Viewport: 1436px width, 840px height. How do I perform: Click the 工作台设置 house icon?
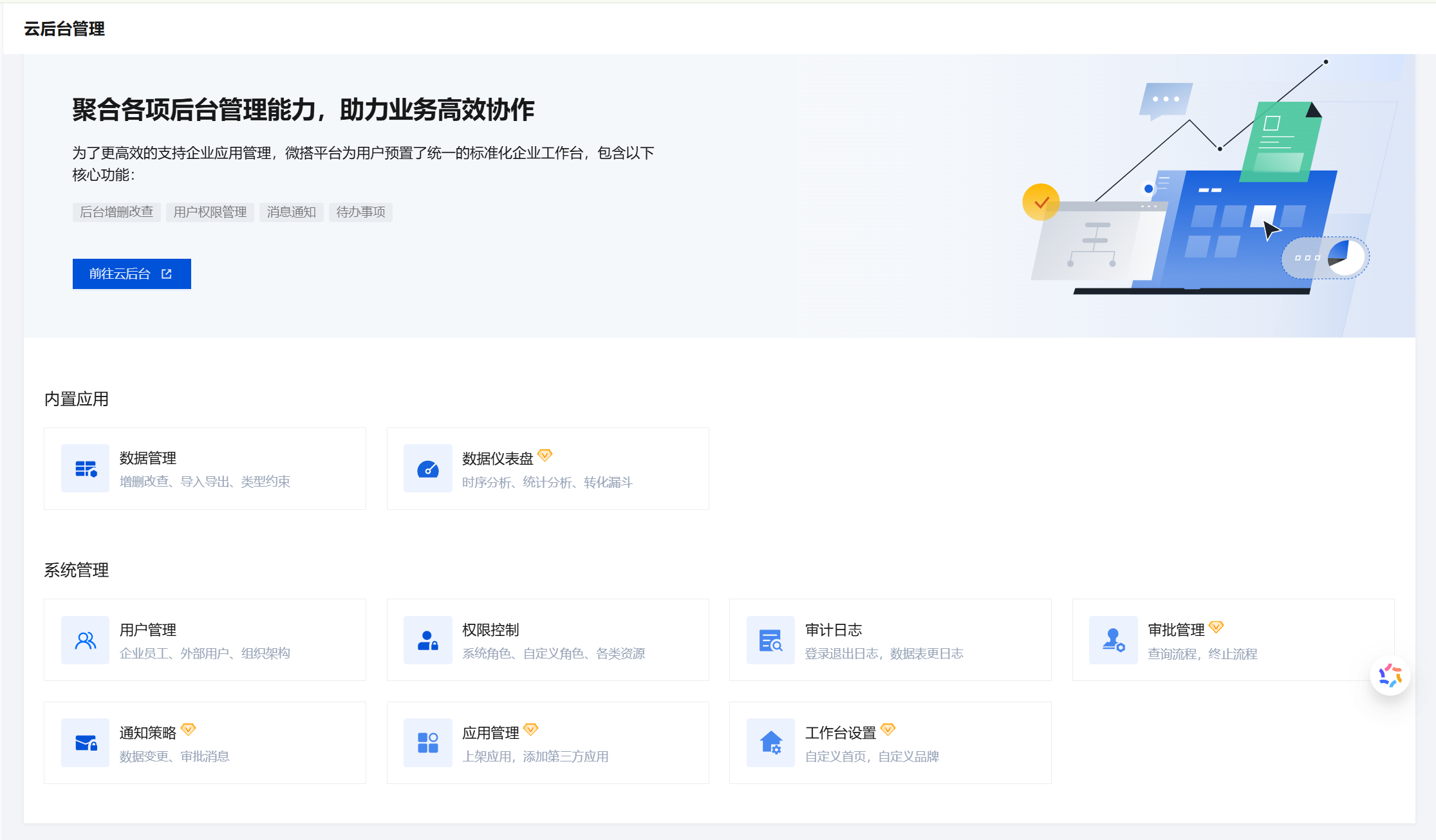click(770, 743)
